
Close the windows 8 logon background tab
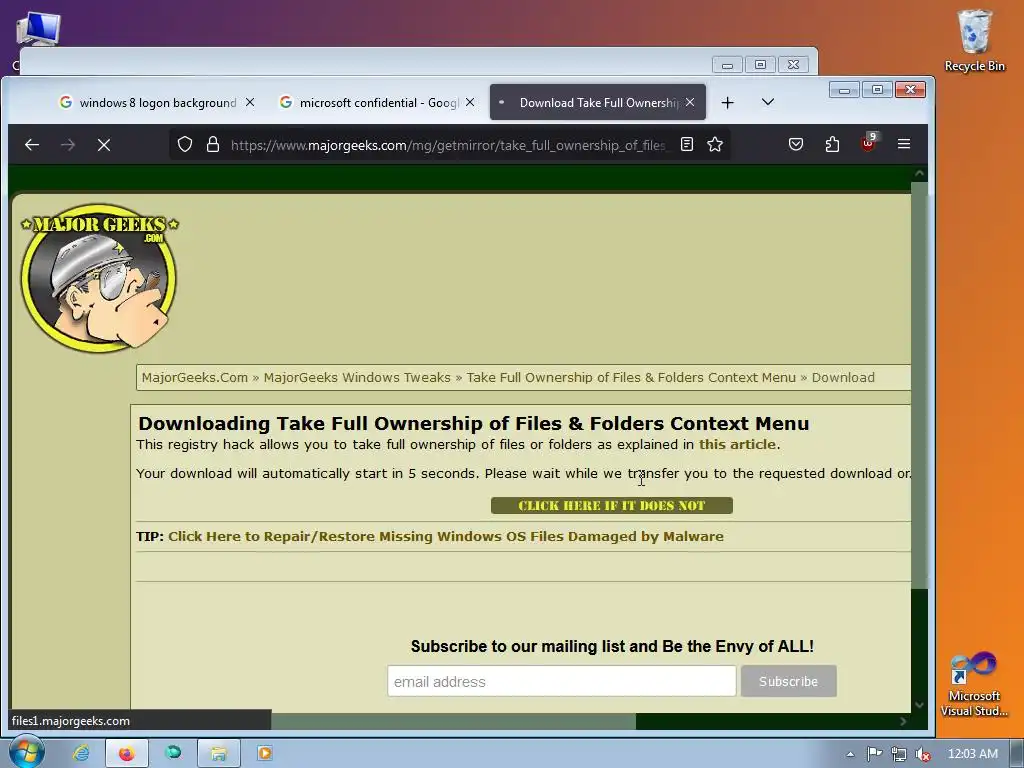tap(249, 103)
